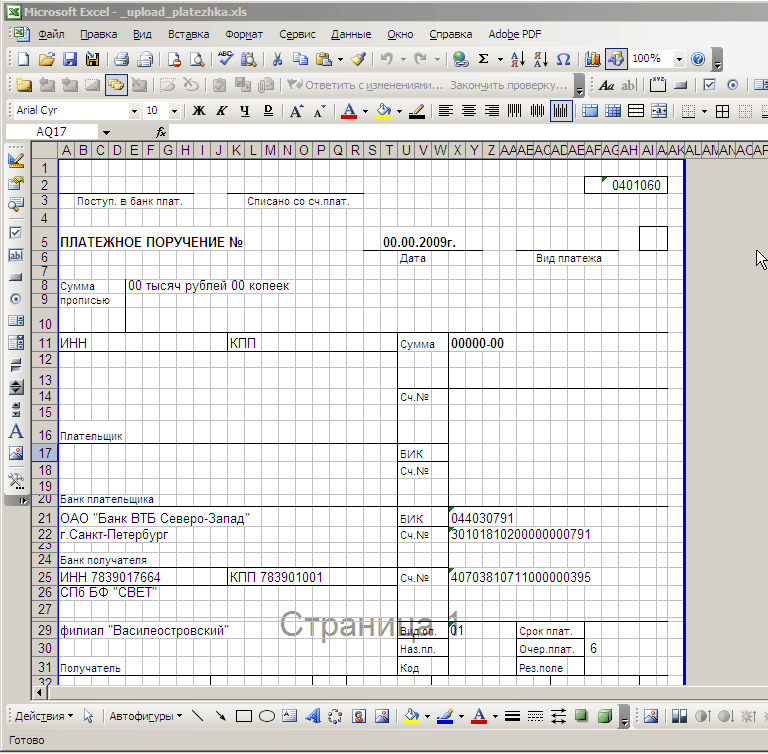The height and width of the screenshot is (754, 768).
Task: Click the checkbox control in the left toolbox
Action: point(15,232)
